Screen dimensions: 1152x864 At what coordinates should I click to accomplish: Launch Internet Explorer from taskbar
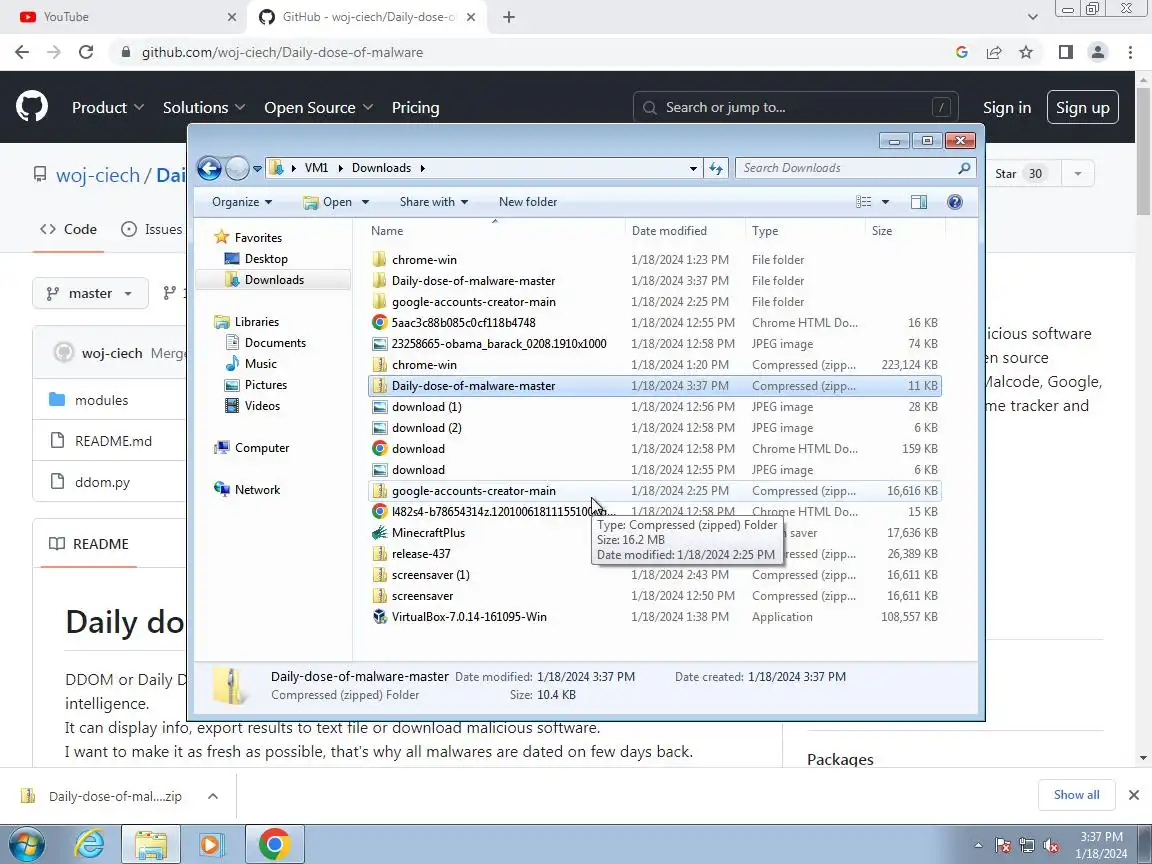[x=90, y=844]
